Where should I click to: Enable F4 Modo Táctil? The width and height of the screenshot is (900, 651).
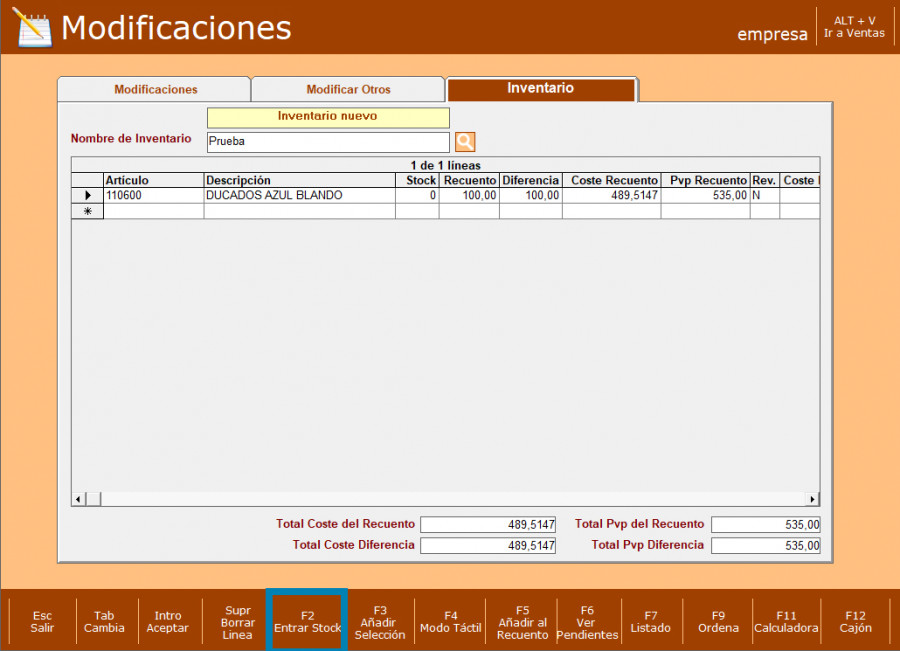pos(450,622)
